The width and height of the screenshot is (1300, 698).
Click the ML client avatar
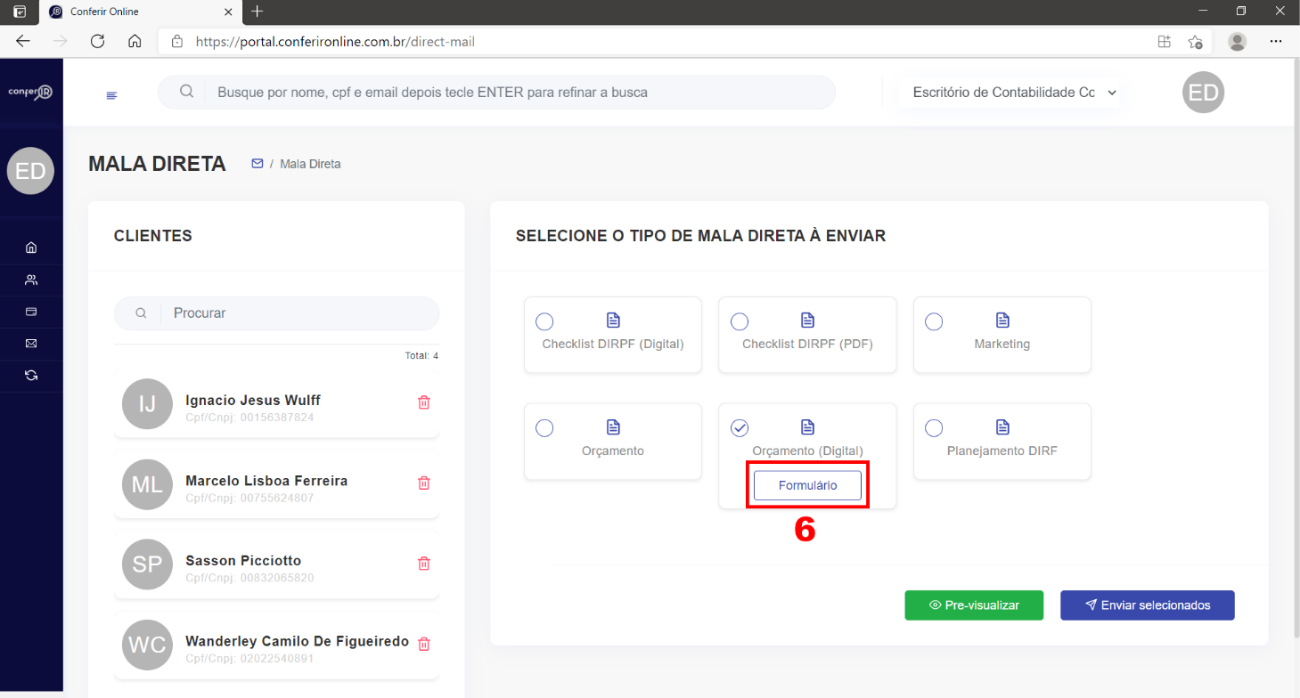[x=147, y=485]
